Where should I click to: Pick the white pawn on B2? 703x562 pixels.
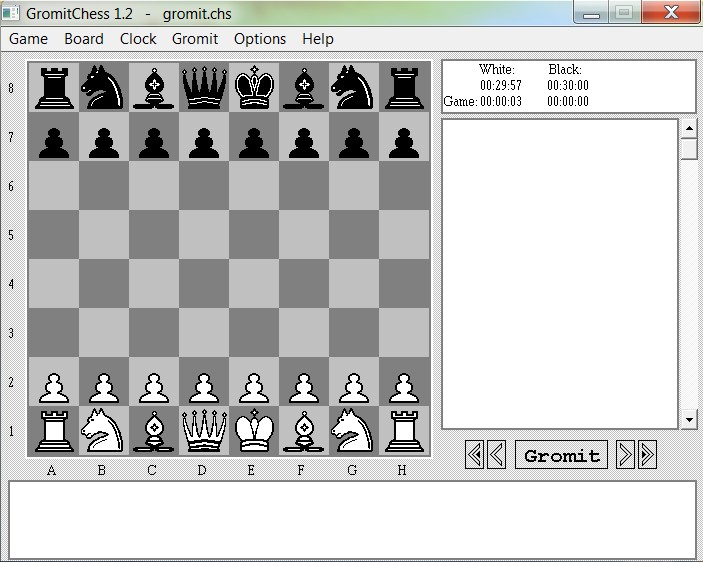tap(104, 388)
